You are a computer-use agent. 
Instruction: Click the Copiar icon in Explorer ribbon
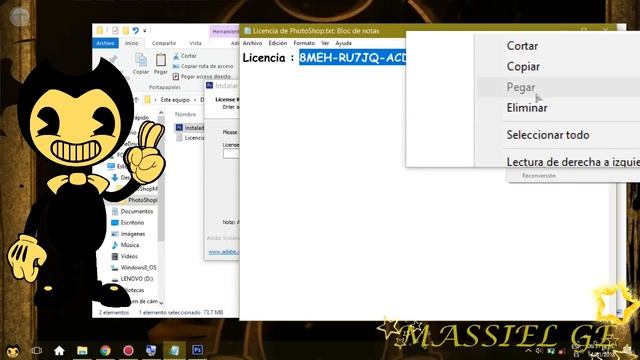coord(141,64)
